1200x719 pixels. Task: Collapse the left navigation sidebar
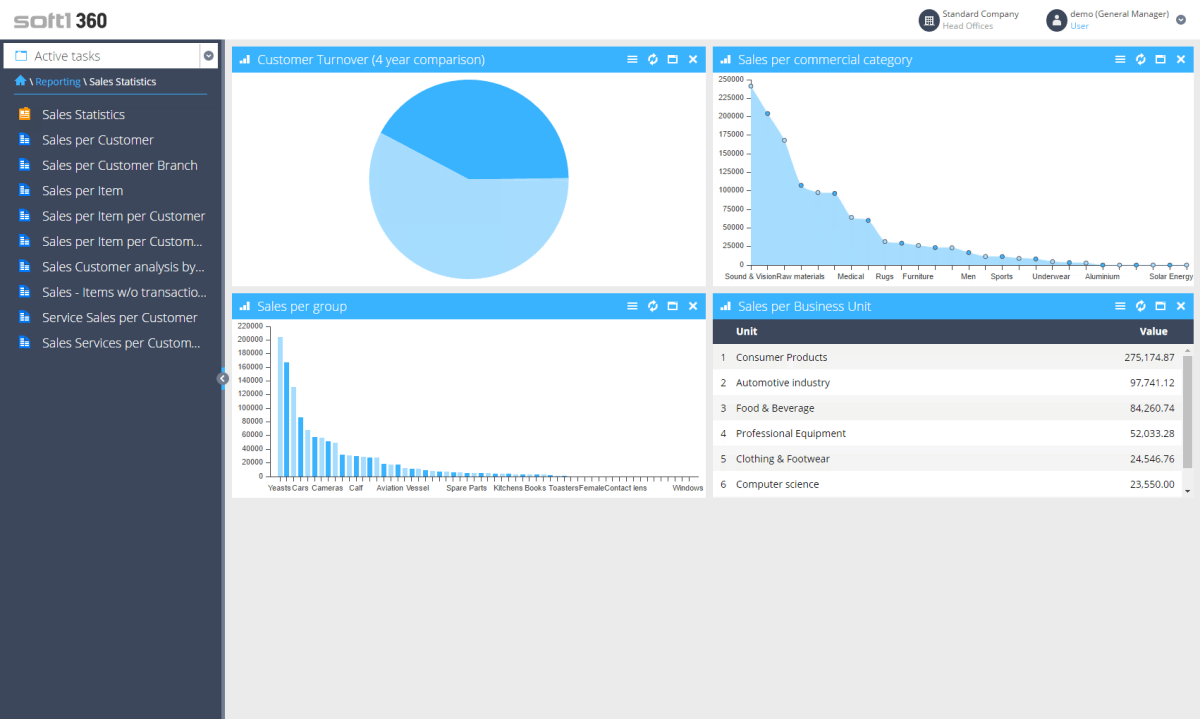click(222, 378)
